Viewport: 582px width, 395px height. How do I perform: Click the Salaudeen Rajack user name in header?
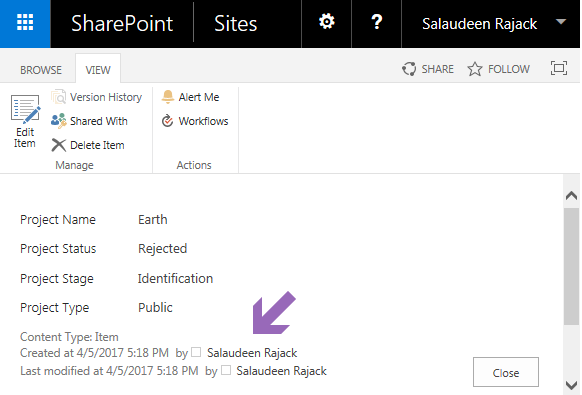click(480, 24)
